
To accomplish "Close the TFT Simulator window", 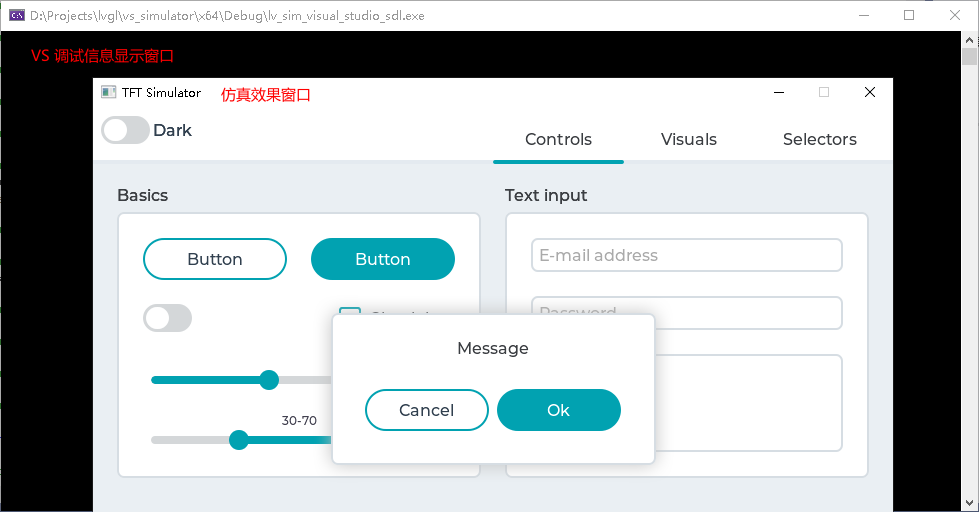I will (x=870, y=92).
